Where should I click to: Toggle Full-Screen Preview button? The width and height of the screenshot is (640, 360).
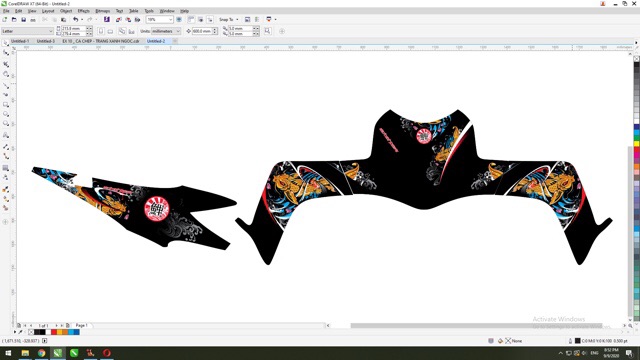tap(179, 20)
